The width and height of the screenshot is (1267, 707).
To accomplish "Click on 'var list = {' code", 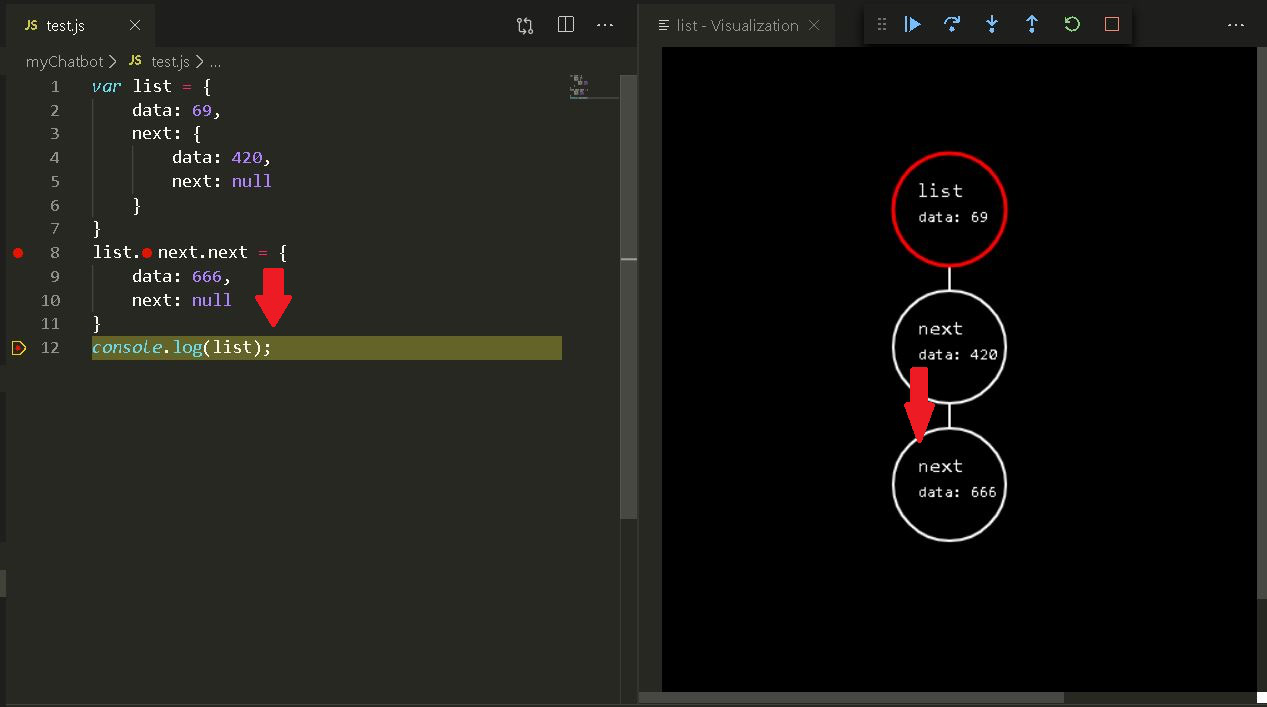I will coord(151,86).
